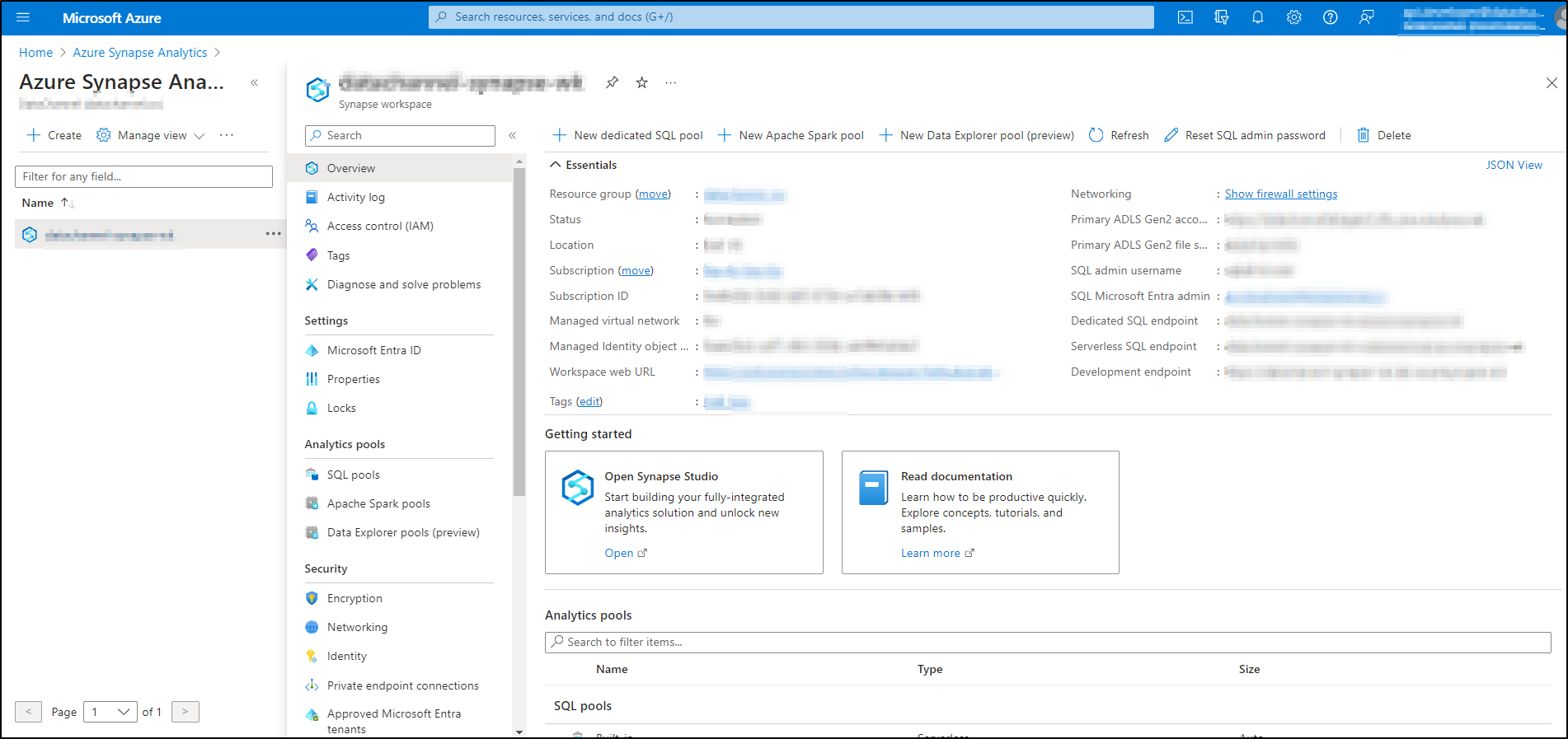Collapse the Azure Synapse Analytics list pane
The image size is (1568, 739).
255,82
